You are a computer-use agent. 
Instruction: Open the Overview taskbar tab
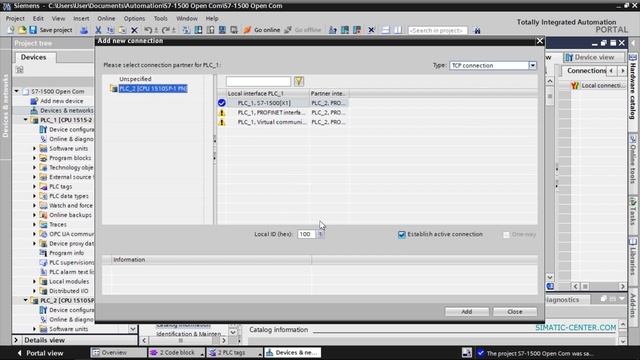click(118, 353)
